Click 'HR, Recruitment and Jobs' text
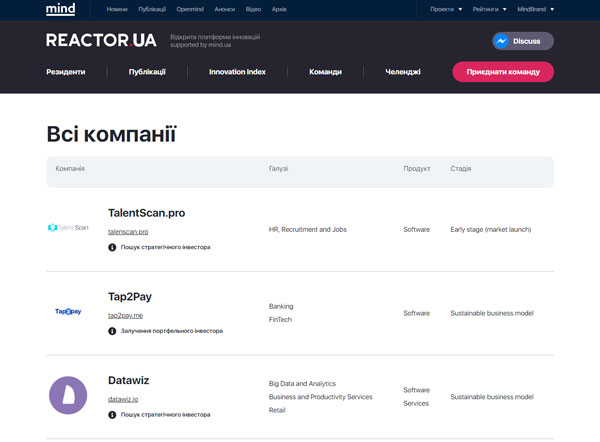 click(x=308, y=229)
